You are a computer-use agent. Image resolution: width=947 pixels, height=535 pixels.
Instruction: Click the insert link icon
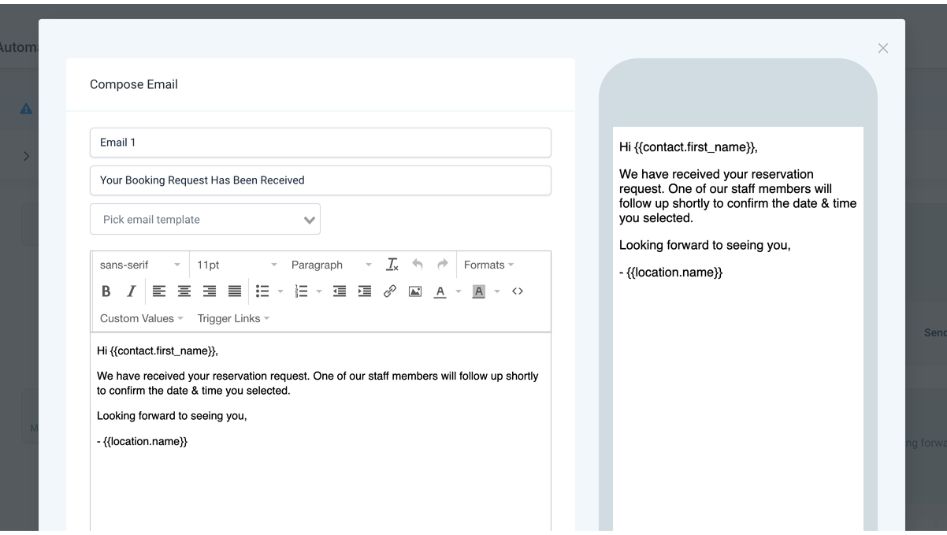click(390, 292)
